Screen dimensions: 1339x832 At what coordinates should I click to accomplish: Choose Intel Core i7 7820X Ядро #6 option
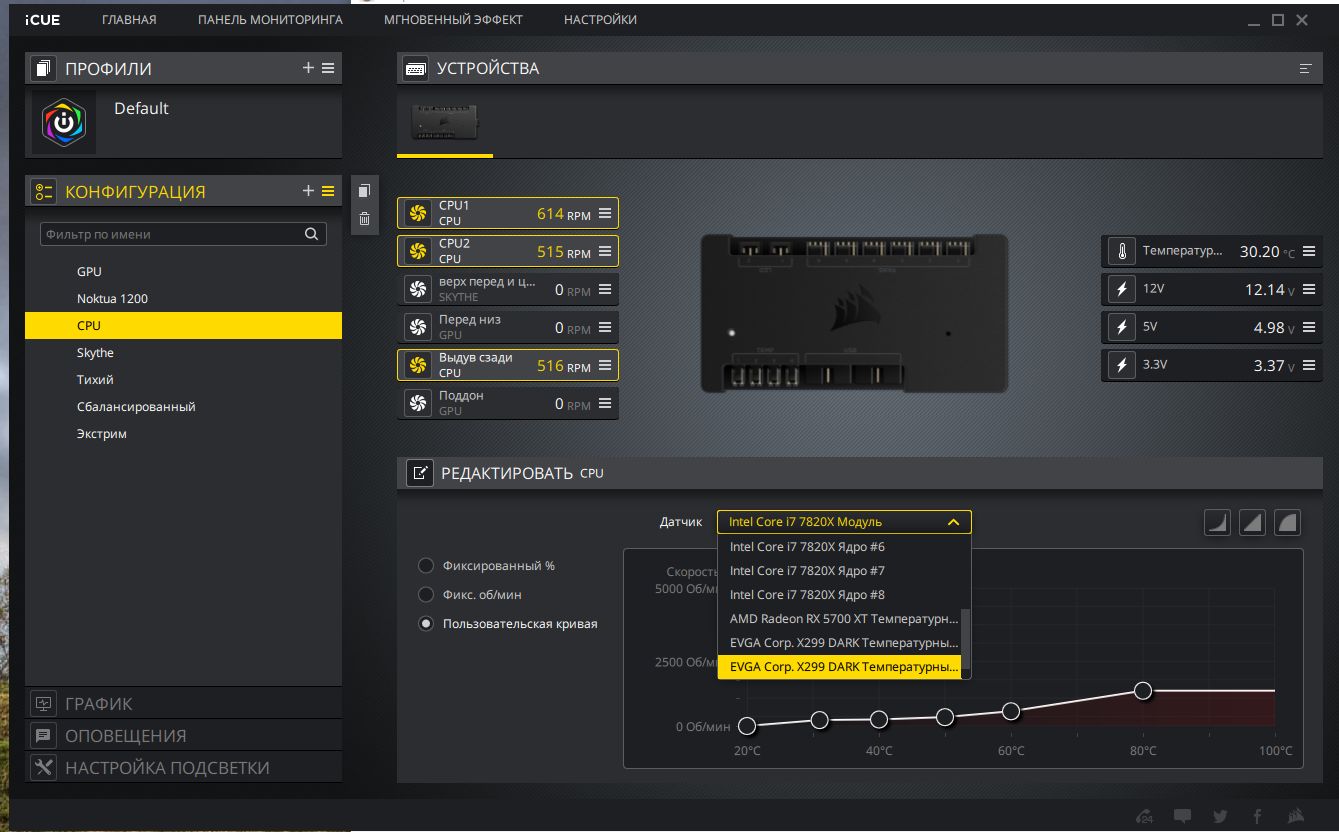click(x=839, y=547)
